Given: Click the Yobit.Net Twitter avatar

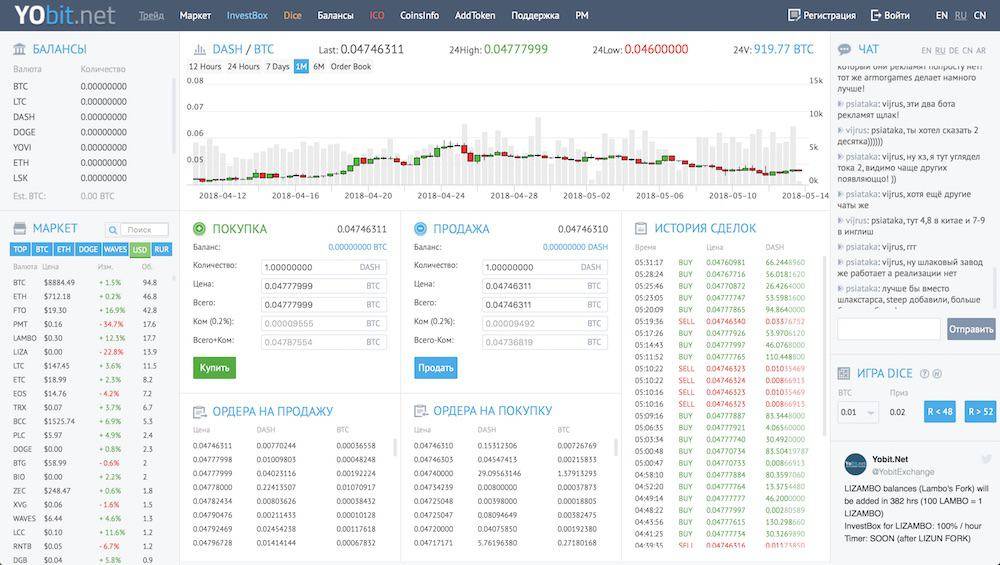Looking at the screenshot, I should point(856,463).
